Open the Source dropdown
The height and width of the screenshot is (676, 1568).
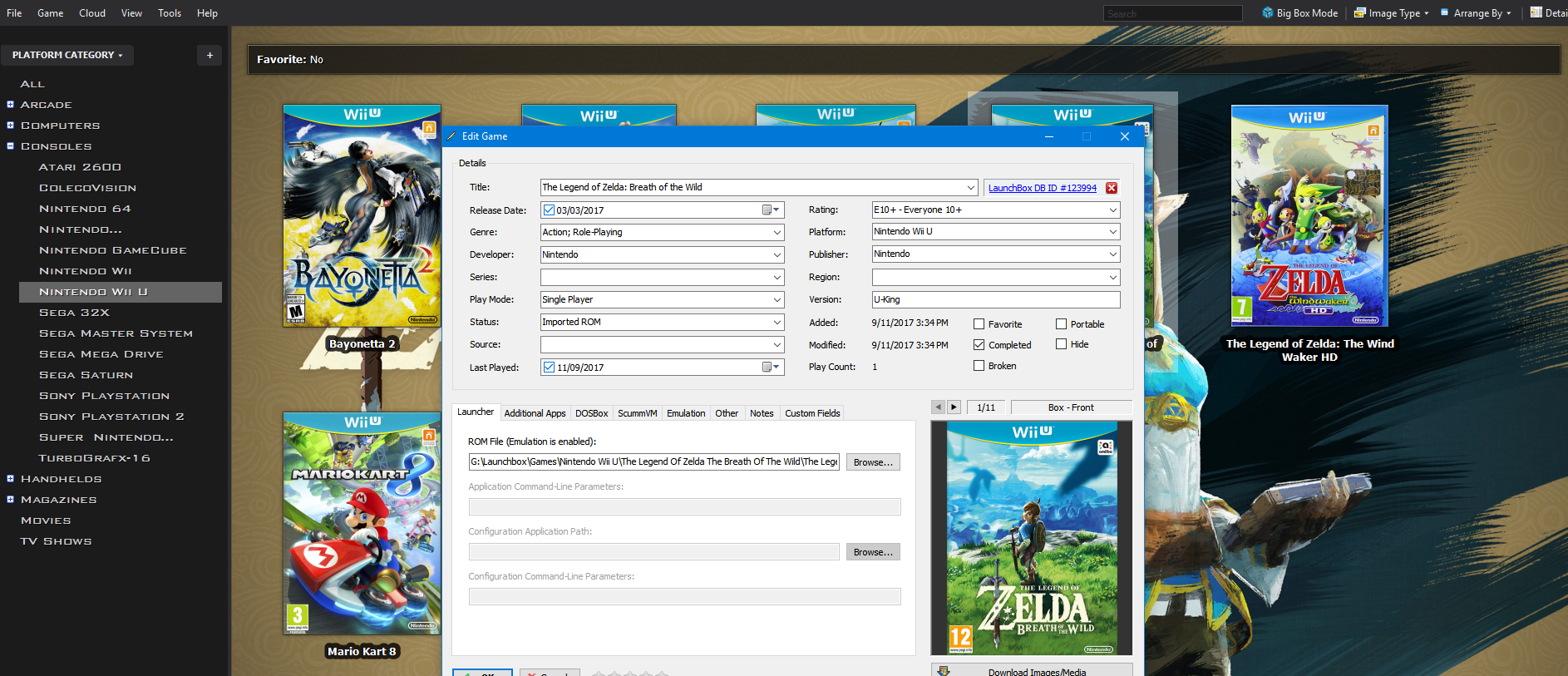click(777, 345)
